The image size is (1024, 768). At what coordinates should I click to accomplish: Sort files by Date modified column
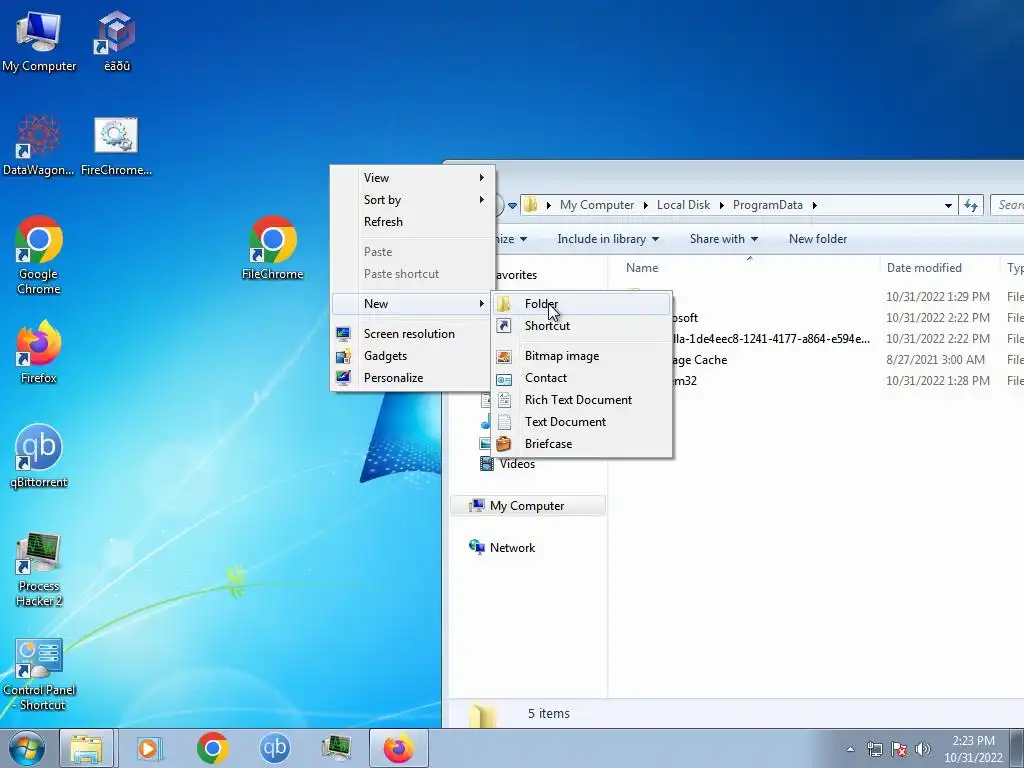(940, 268)
